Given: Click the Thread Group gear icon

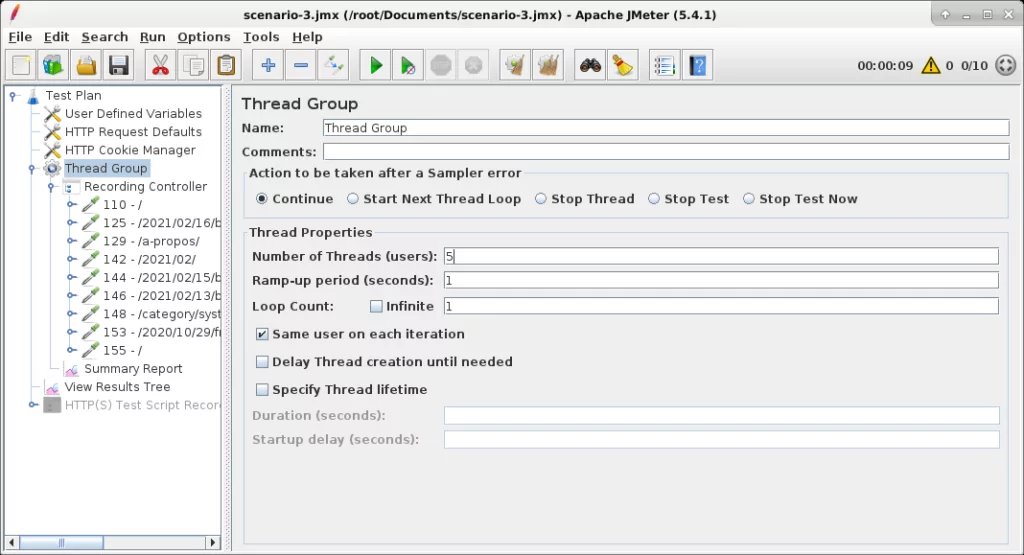Looking at the screenshot, I should pos(52,168).
